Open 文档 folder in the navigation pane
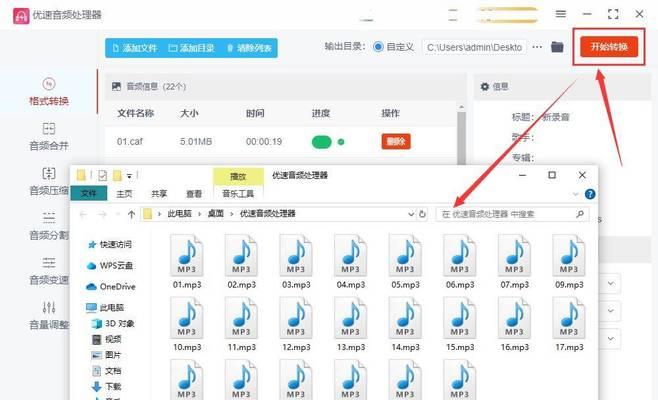This screenshot has height=400, width=658. (107, 371)
